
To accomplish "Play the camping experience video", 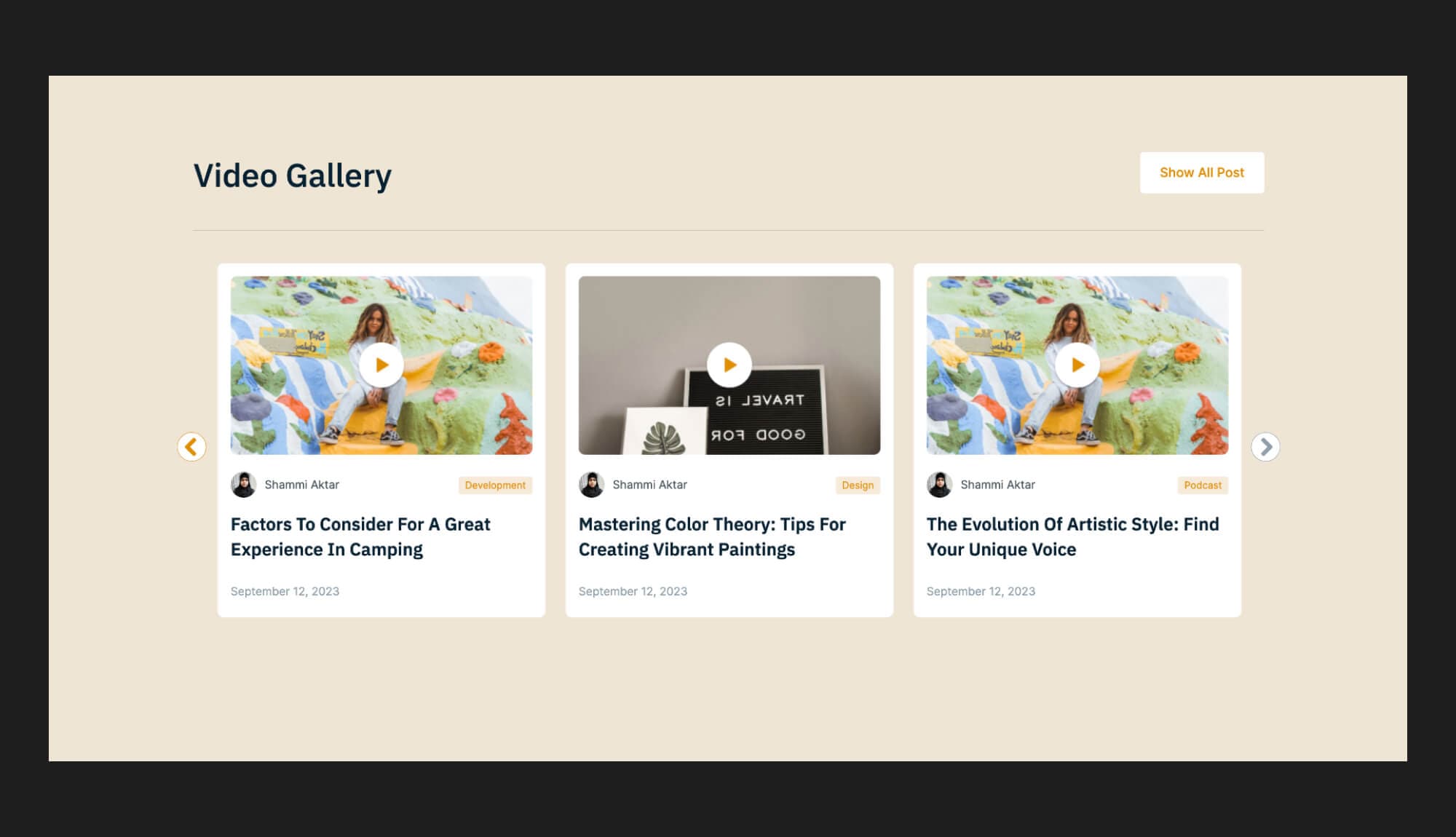I will point(380,366).
